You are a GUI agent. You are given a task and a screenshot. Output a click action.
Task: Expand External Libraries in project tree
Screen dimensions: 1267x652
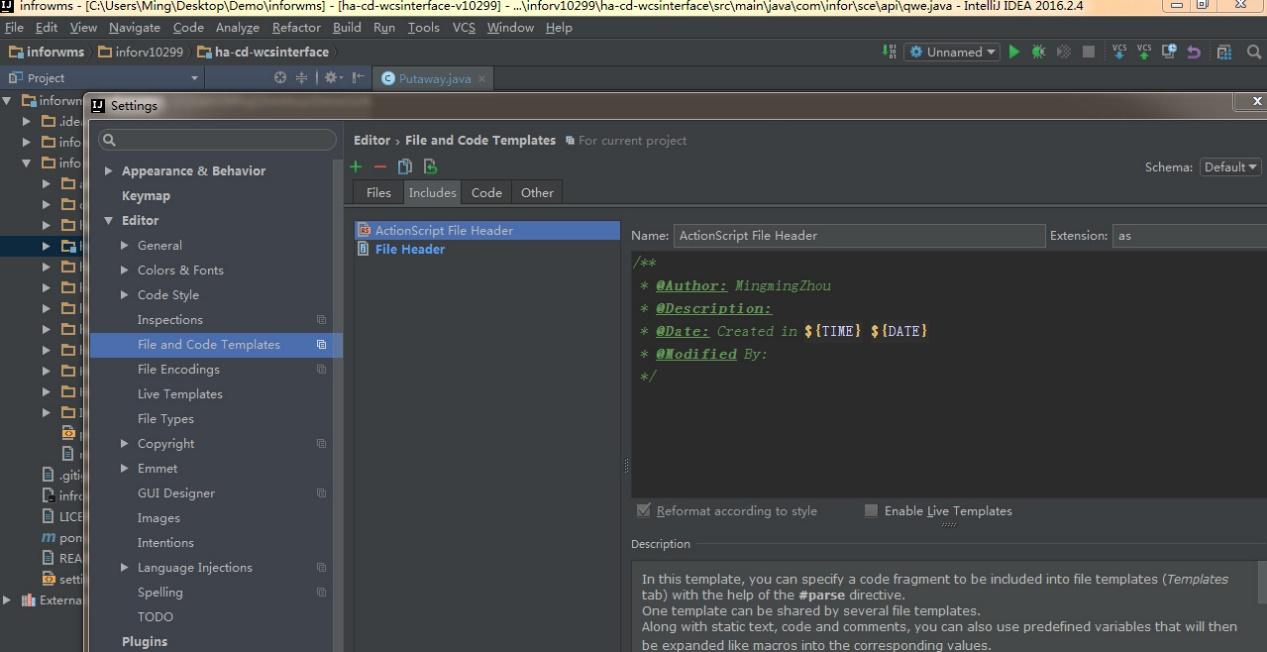coord(8,600)
